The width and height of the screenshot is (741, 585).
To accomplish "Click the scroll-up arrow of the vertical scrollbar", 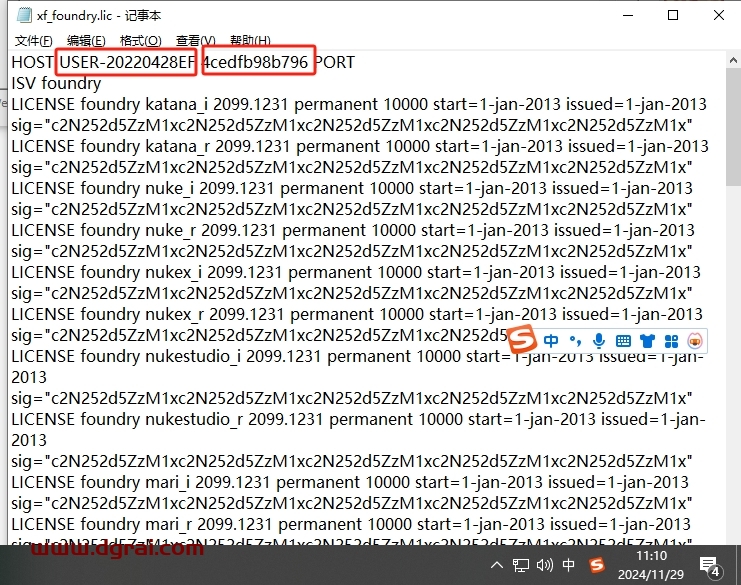I will 733,60.
